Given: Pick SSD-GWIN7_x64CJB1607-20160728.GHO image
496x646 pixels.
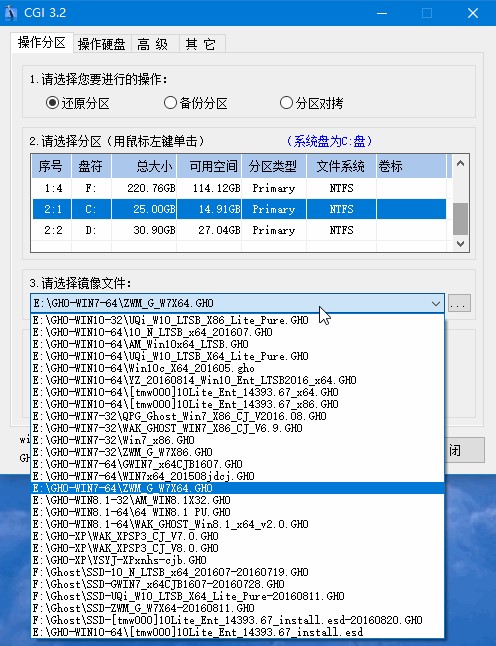Looking at the screenshot, I should coord(238,584).
